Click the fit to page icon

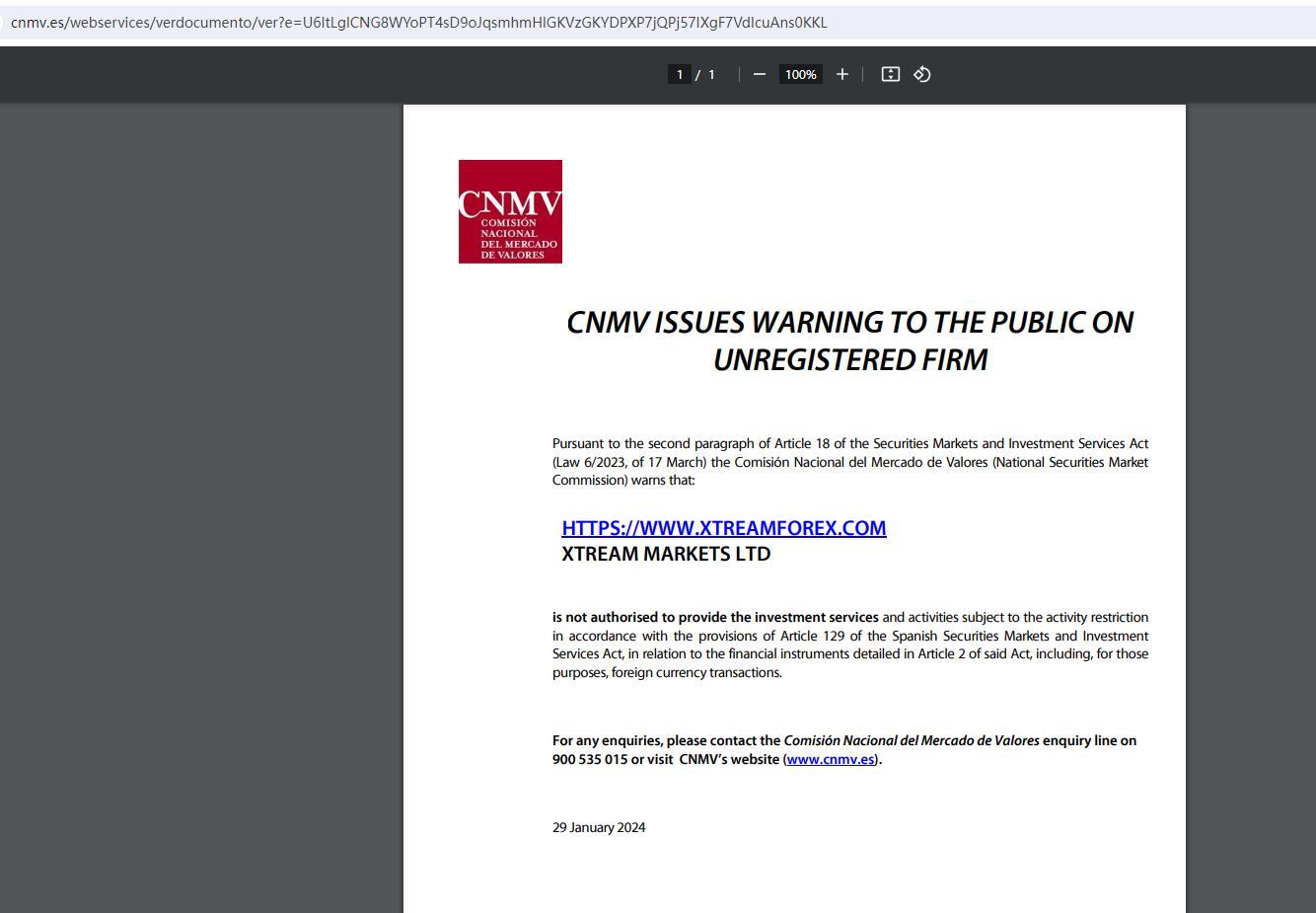(890, 74)
